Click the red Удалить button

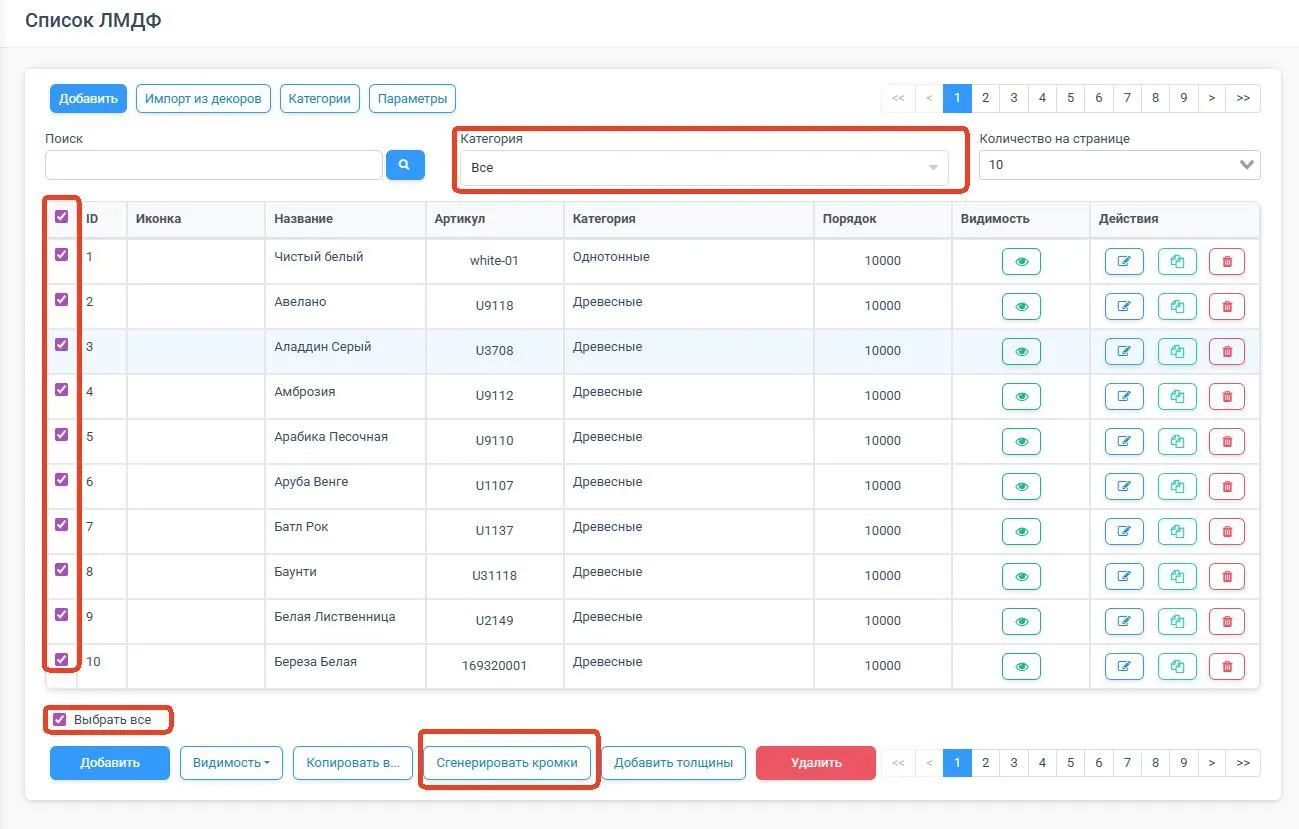pos(816,762)
